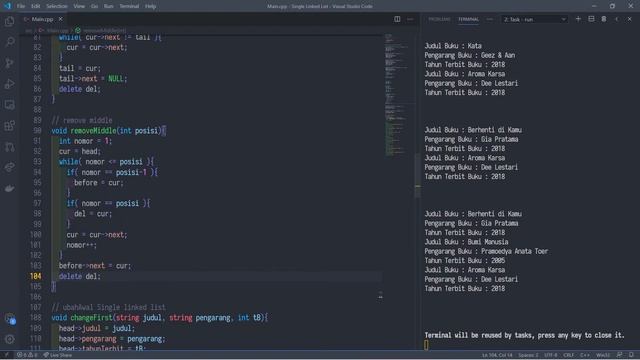Split the editor to the right
The width and height of the screenshot is (640, 360).
coord(397,19)
